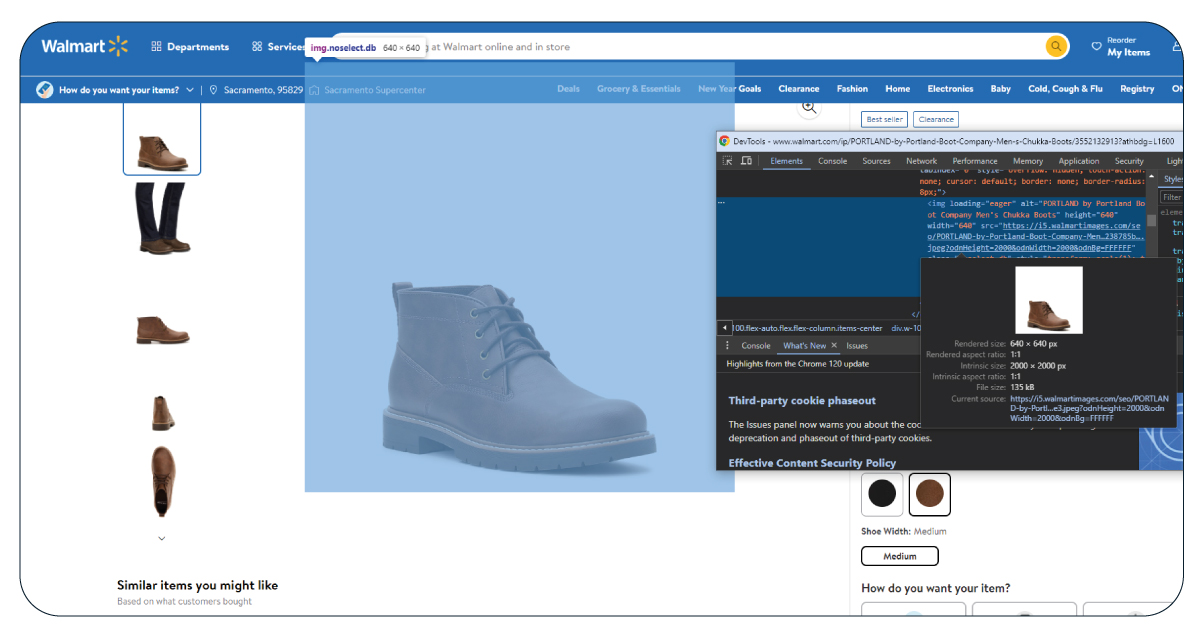Click the Elements panel scrollbar
This screenshot has height=637, width=1203.
(x=1151, y=221)
